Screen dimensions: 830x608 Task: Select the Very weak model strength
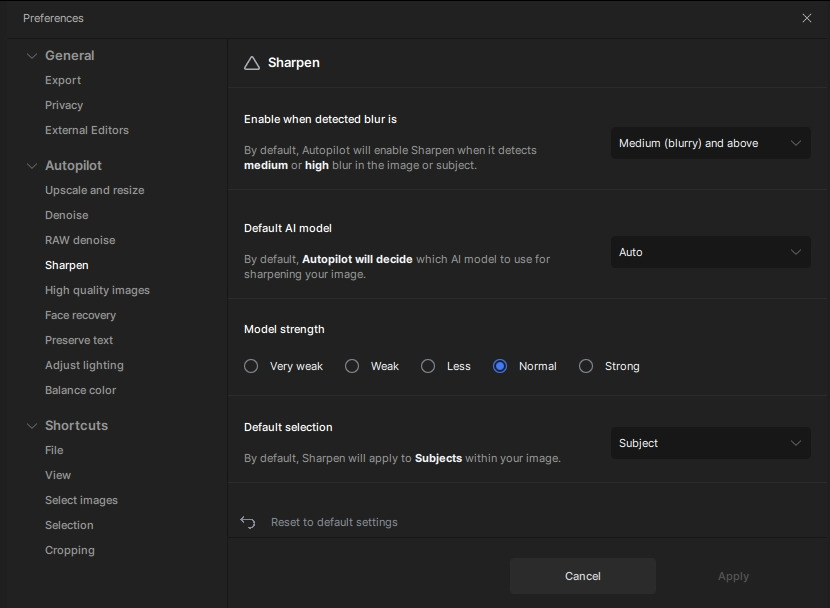(x=251, y=366)
